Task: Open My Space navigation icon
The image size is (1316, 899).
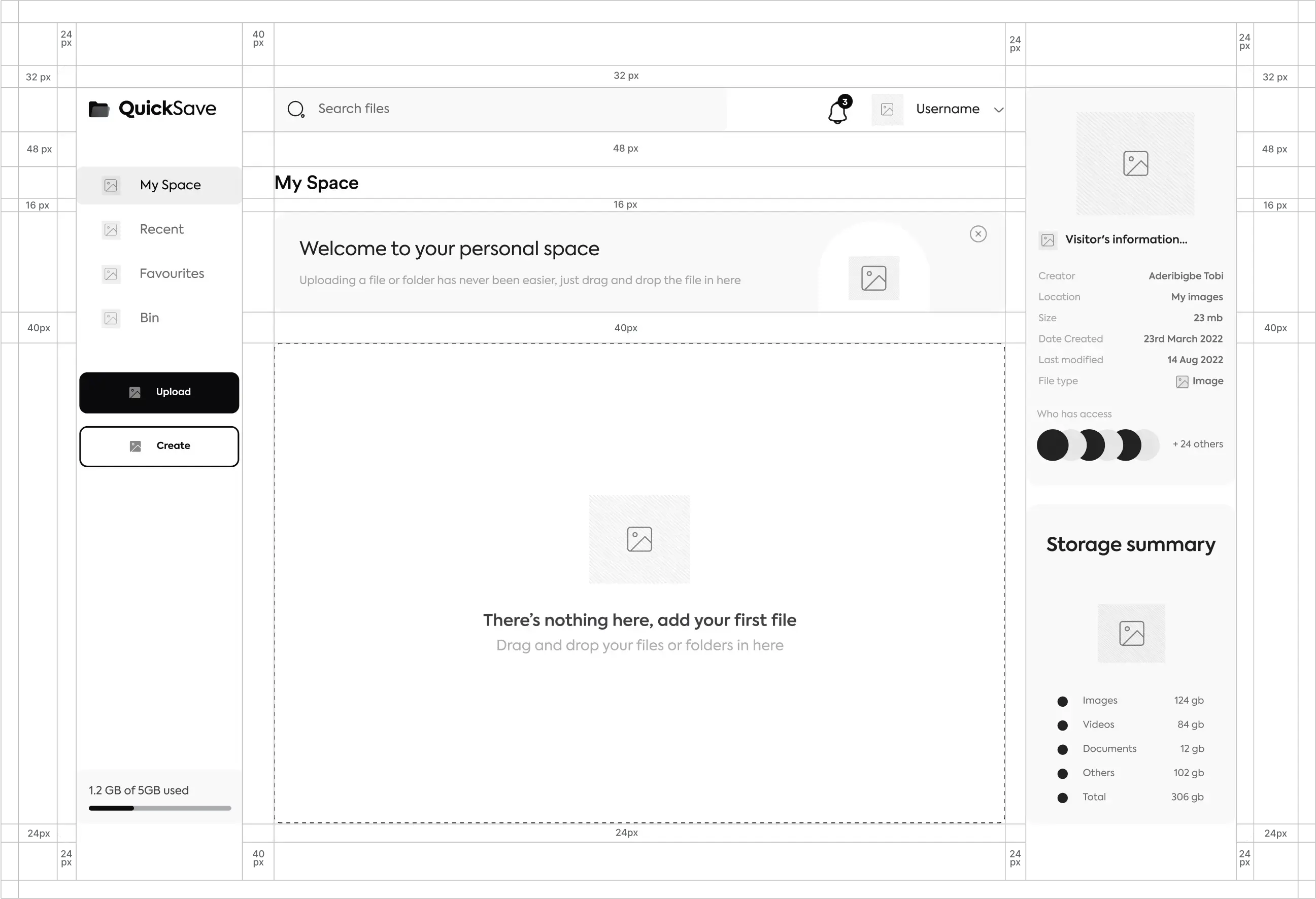Action: click(x=111, y=185)
